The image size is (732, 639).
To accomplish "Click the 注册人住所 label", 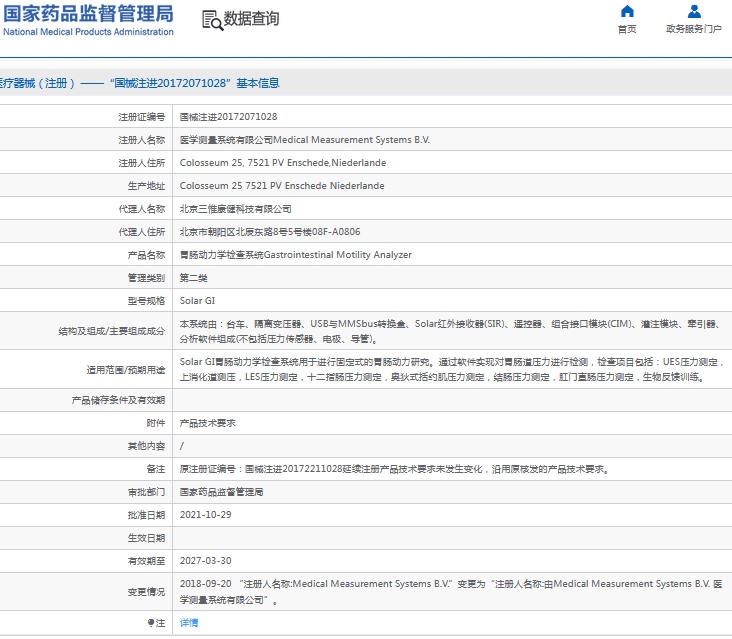I will click(x=142, y=162).
